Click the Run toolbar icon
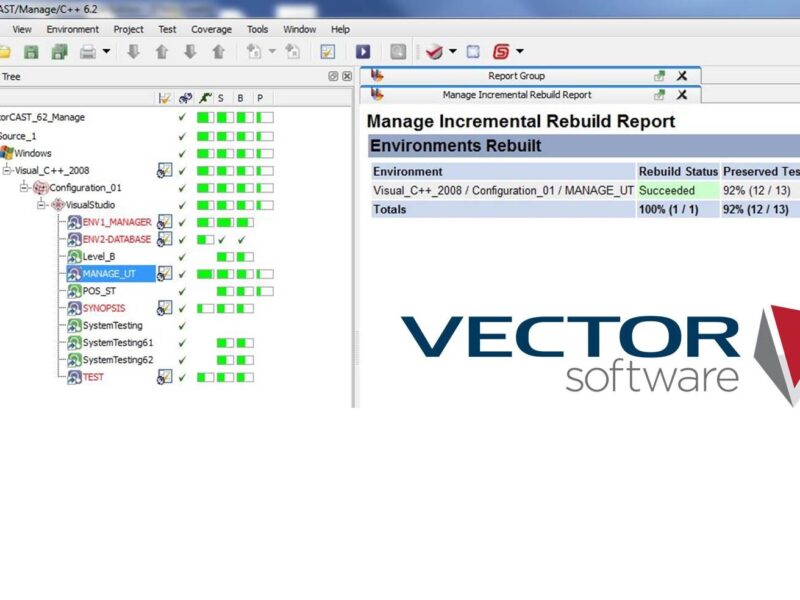800x600 pixels. pos(364,50)
